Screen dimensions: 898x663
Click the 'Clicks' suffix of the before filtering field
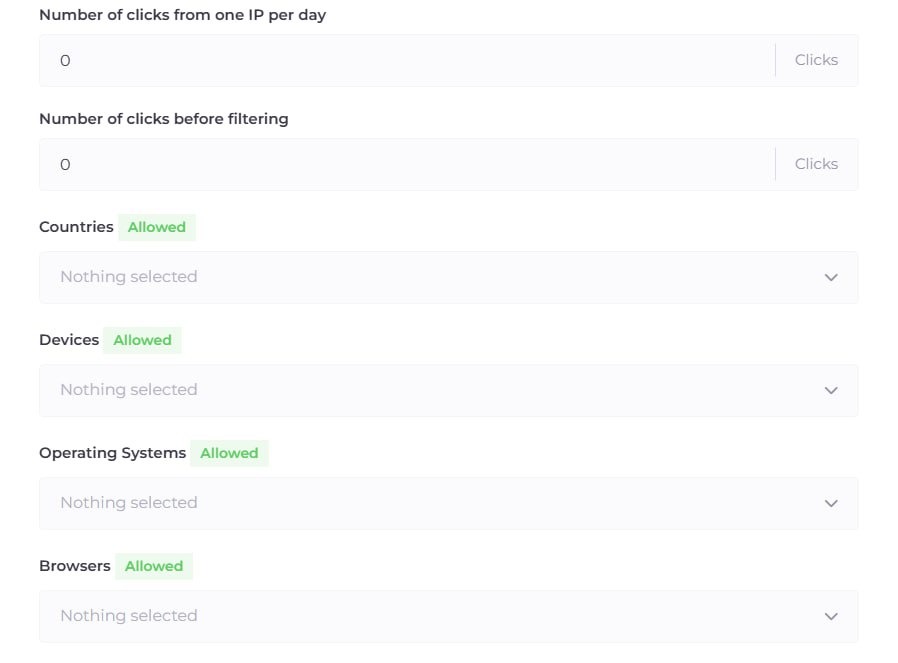[x=816, y=164]
